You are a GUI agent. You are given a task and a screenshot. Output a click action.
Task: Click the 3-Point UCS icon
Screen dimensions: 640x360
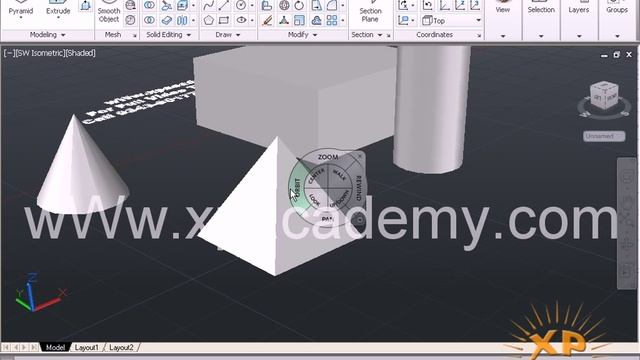475,5
